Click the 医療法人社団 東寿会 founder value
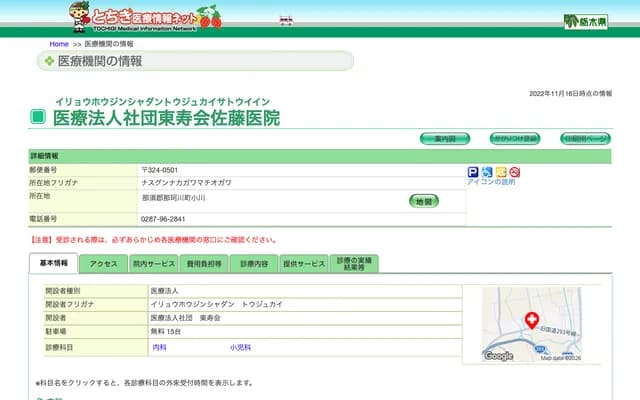 point(185,318)
